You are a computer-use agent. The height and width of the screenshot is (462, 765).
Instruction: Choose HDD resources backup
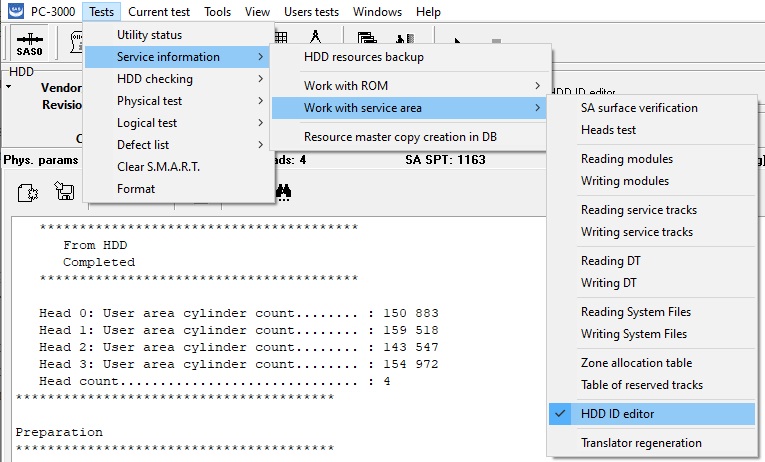click(364, 57)
